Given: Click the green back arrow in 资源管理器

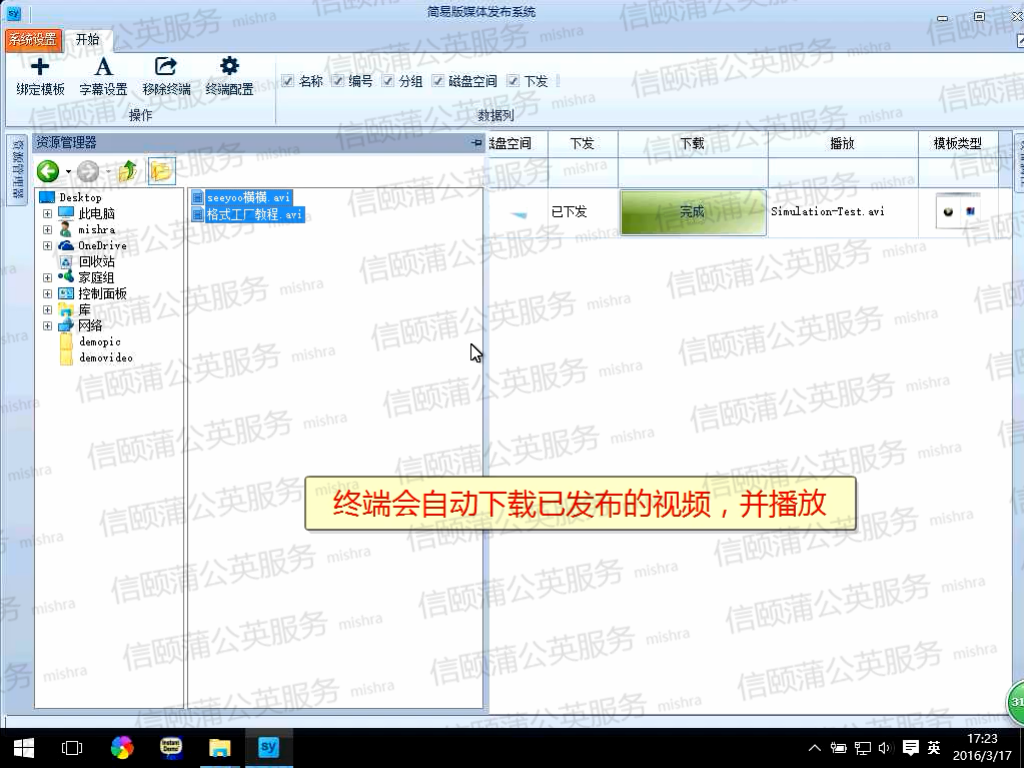Looking at the screenshot, I should 48,171.
